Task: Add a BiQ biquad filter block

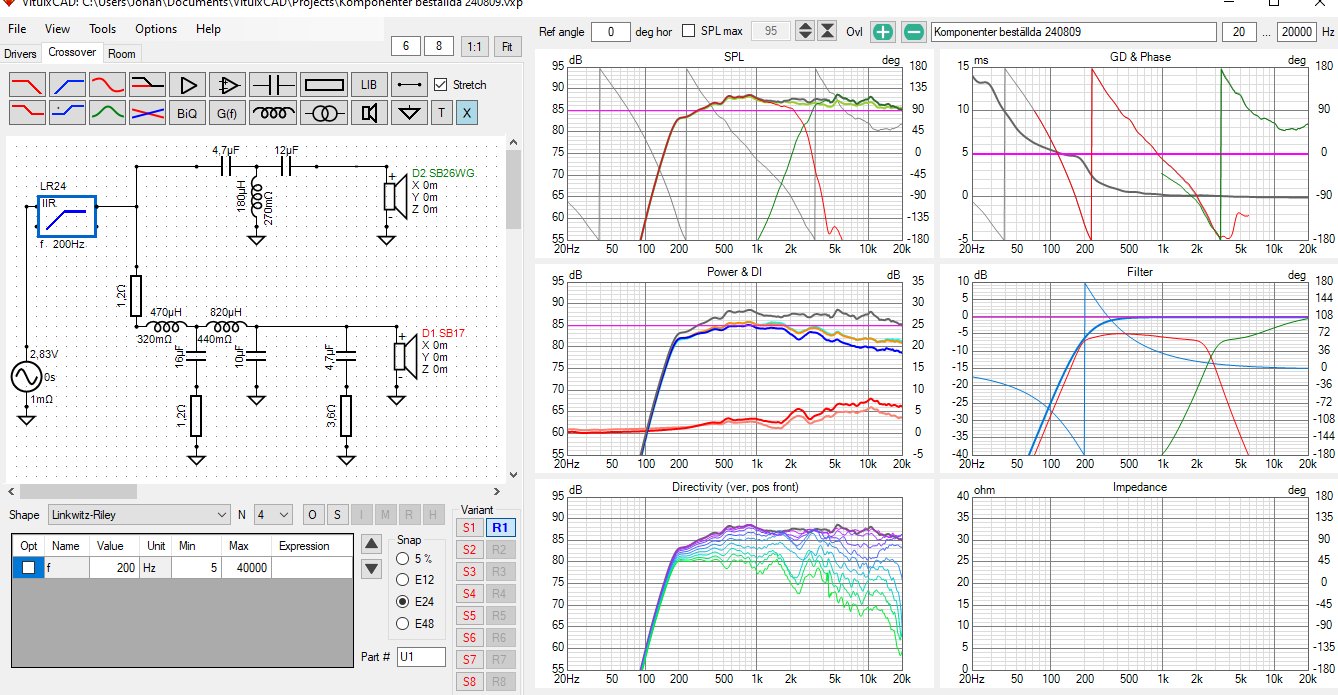Action: pos(187,112)
